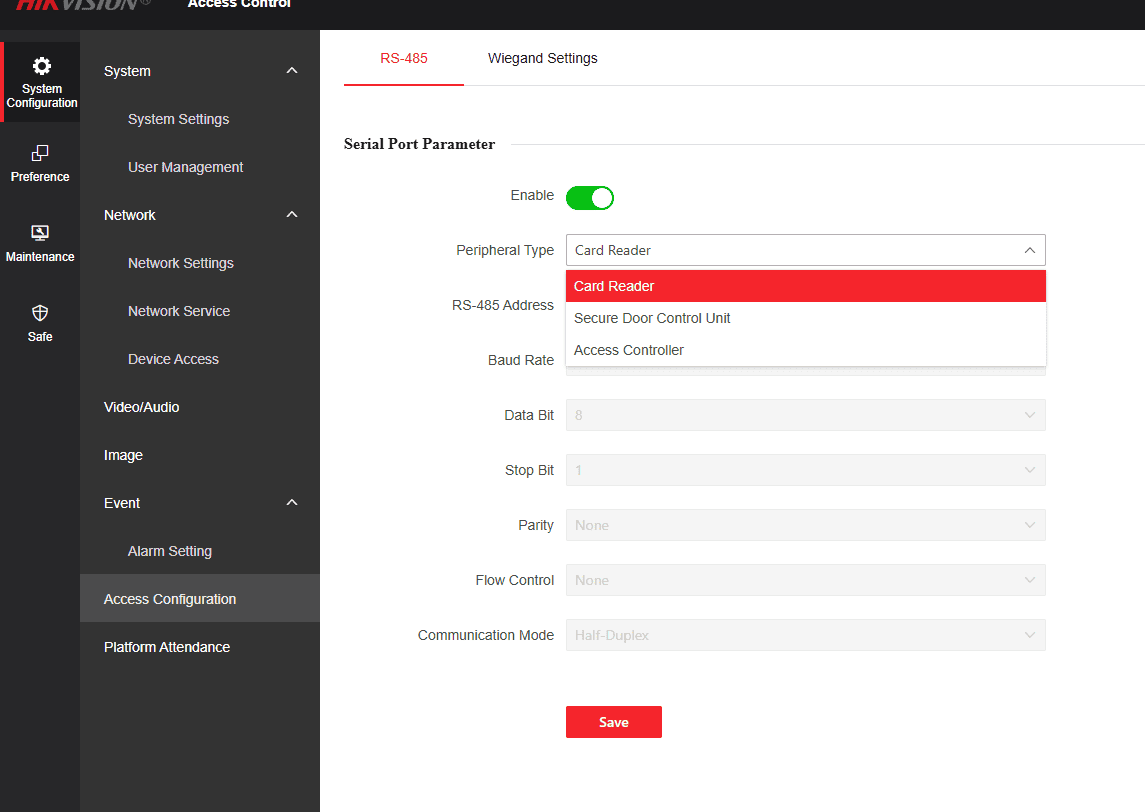Collapse the System menu section

click(x=291, y=71)
